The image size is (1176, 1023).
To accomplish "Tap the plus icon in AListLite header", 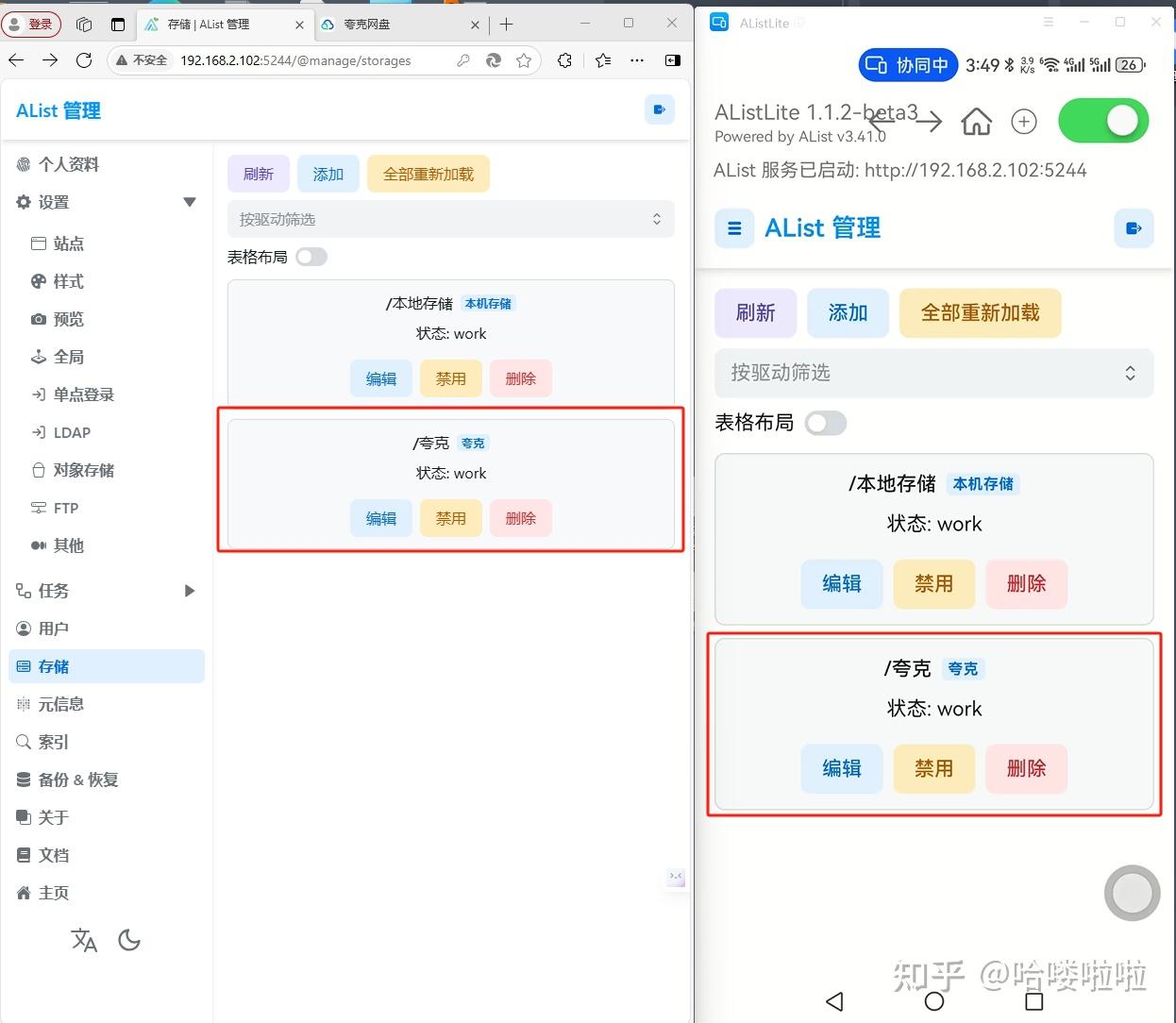I will pyautogui.click(x=1023, y=121).
